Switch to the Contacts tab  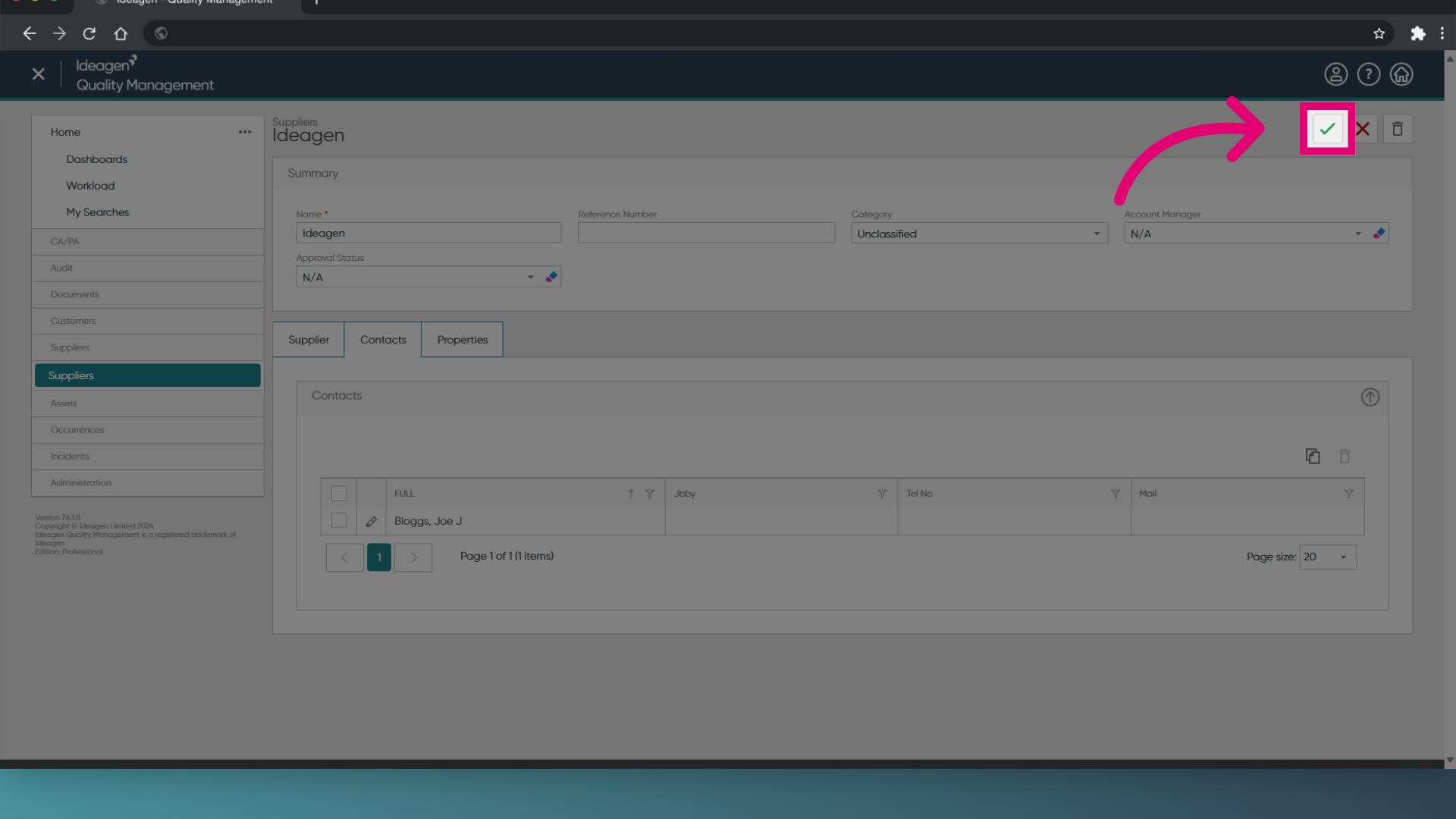tap(383, 340)
